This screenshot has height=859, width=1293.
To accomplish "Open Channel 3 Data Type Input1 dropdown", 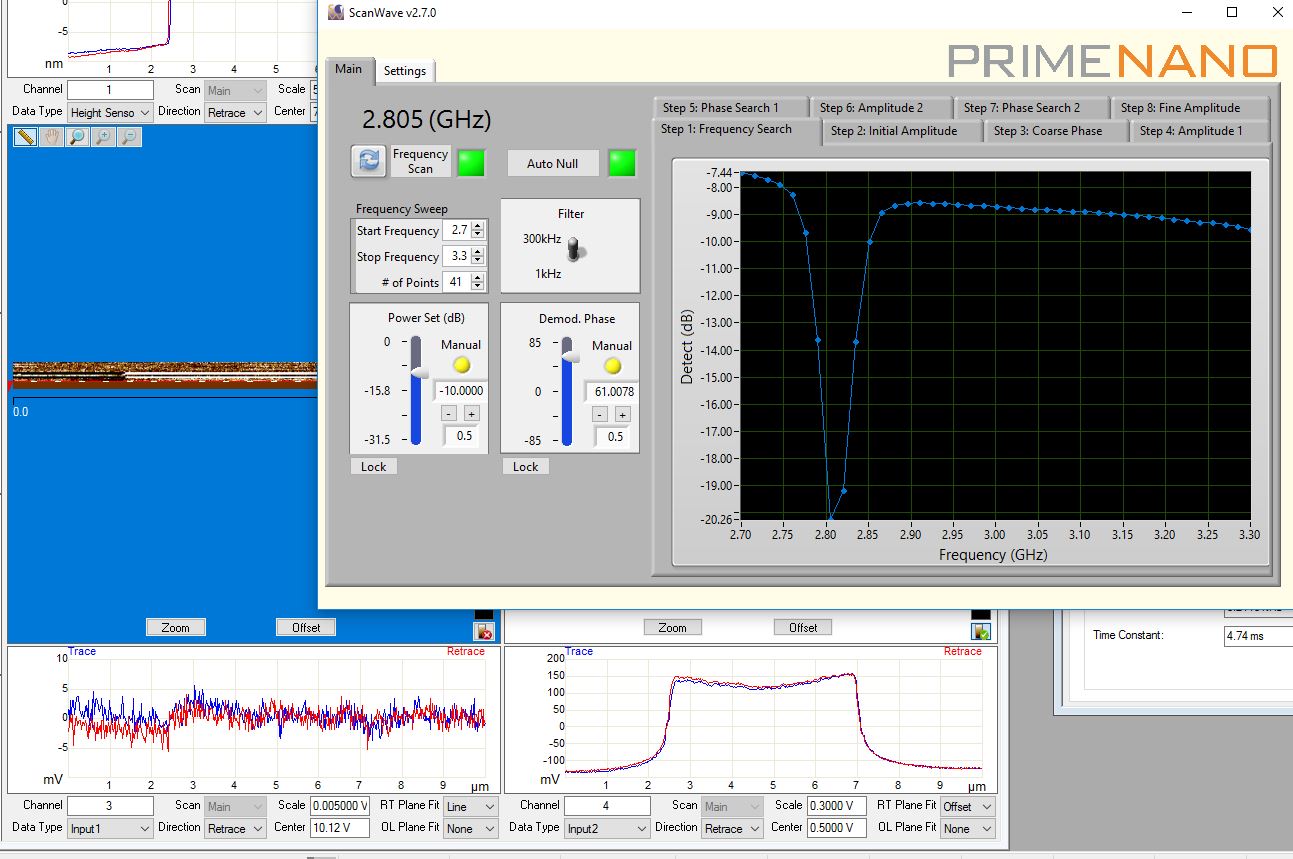I will point(110,829).
